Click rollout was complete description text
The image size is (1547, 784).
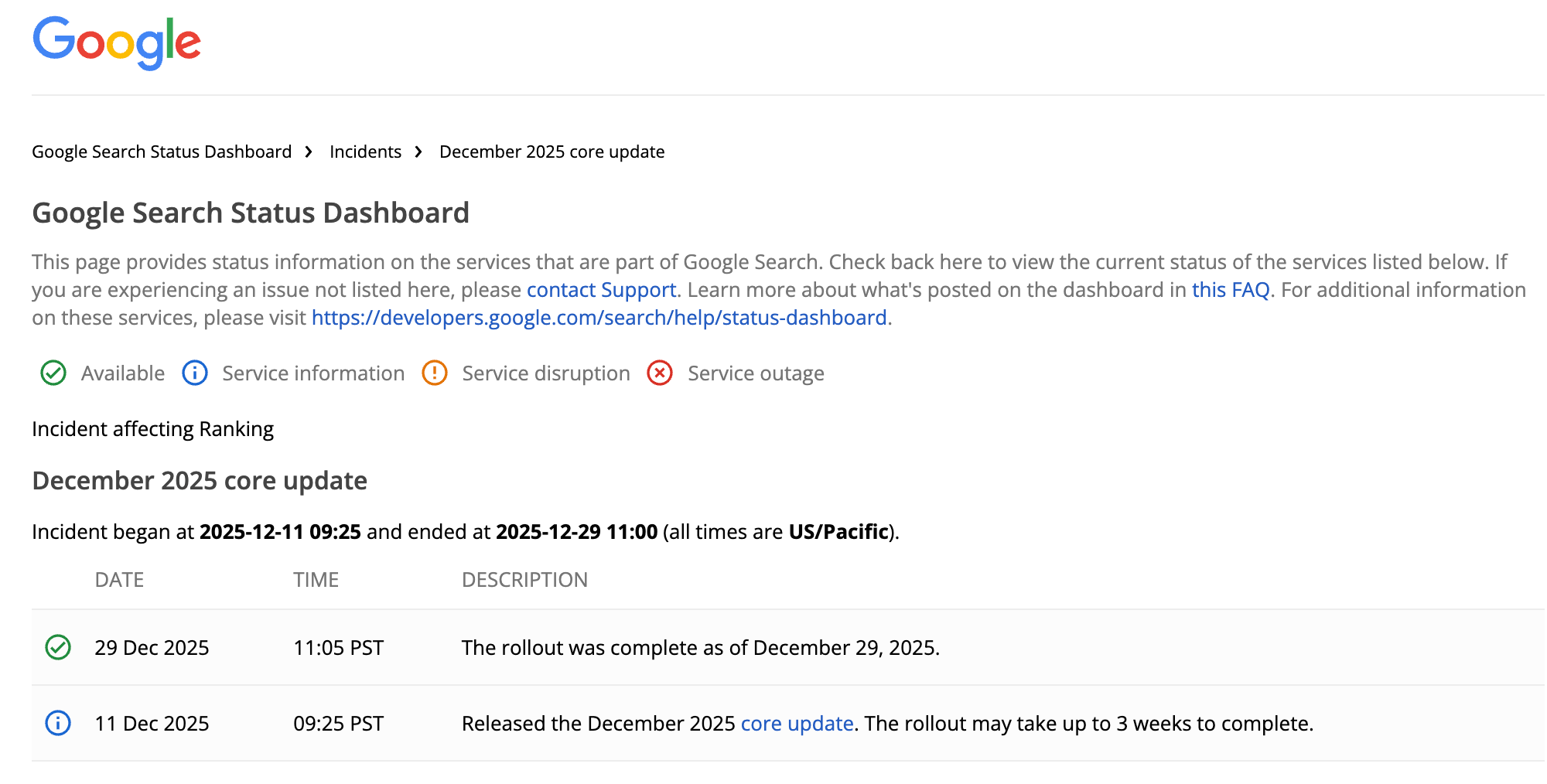pyautogui.click(x=701, y=648)
